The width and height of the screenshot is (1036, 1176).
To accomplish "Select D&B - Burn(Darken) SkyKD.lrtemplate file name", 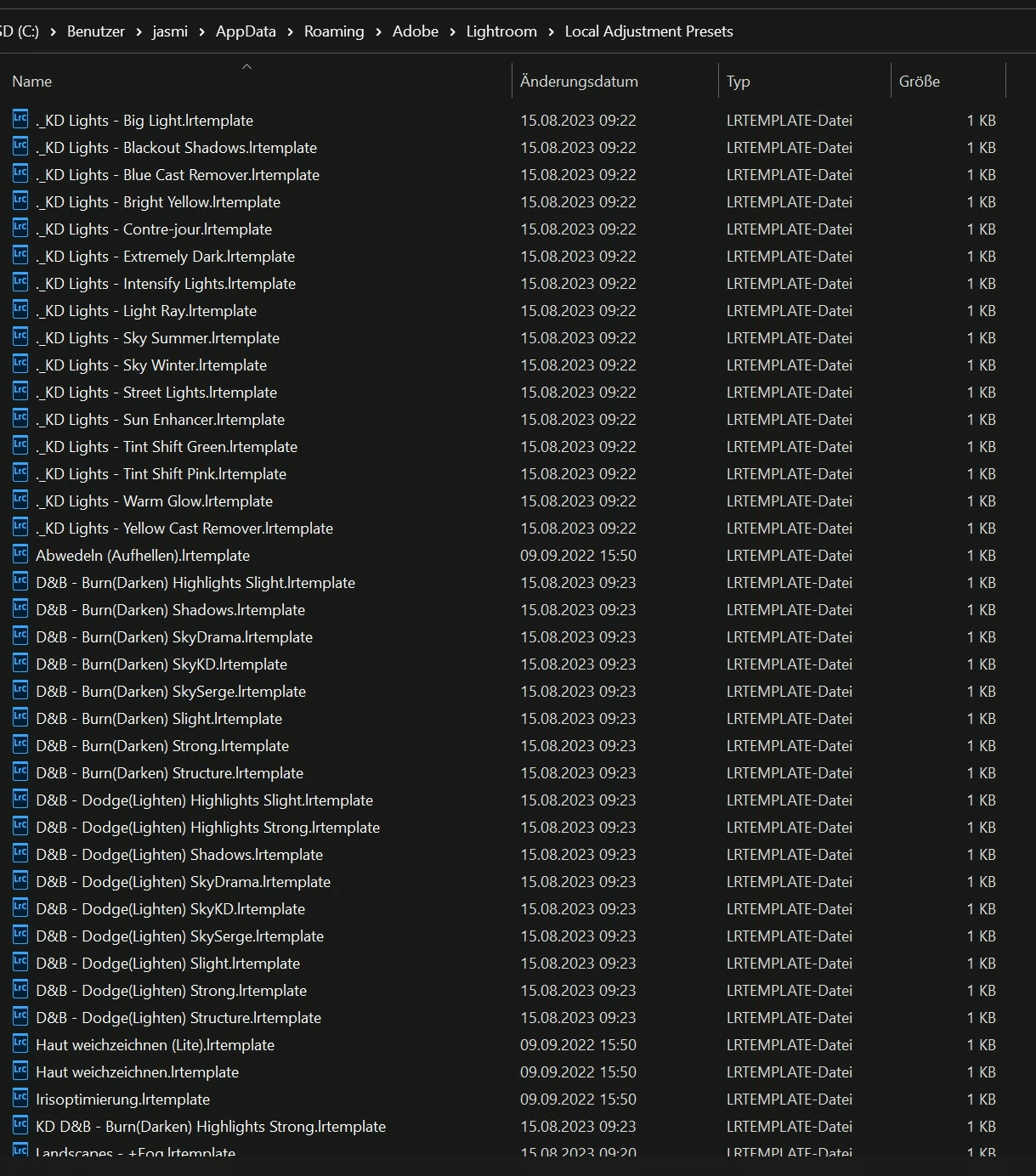I will 161,664.
